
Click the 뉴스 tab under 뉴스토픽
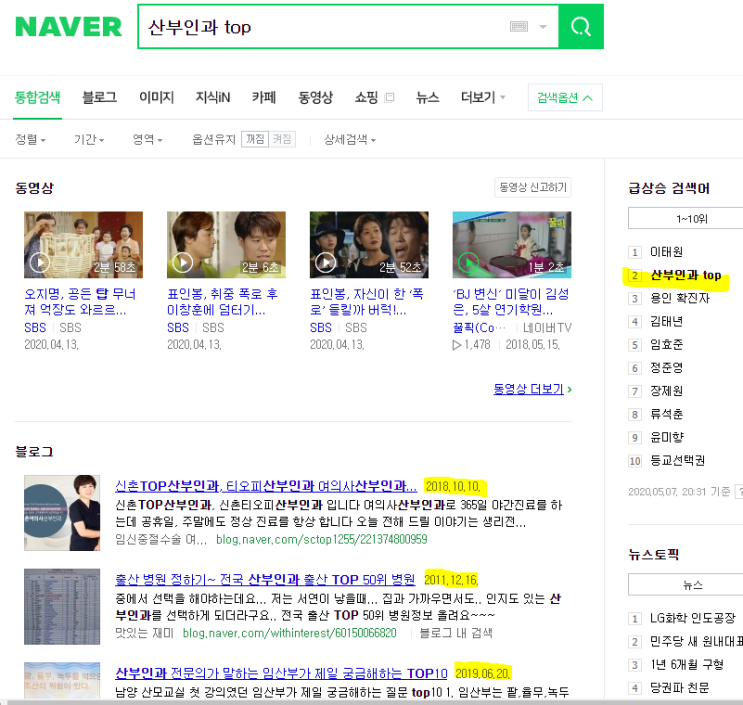(692, 585)
